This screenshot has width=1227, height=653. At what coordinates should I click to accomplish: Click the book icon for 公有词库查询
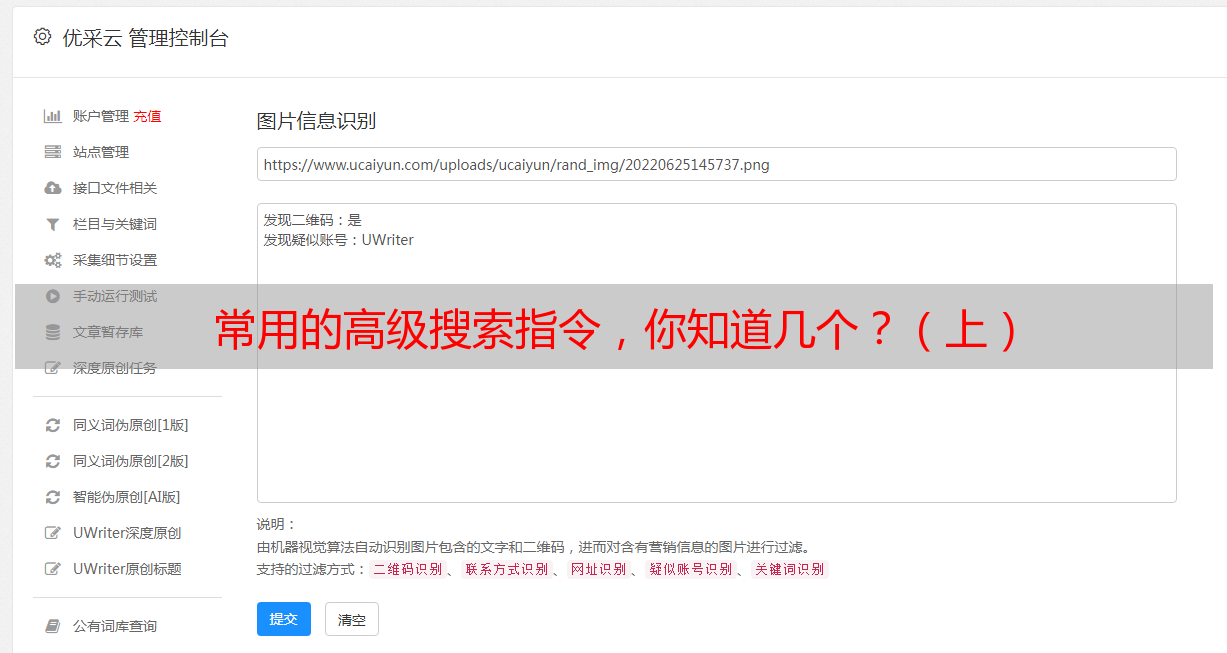(53, 626)
